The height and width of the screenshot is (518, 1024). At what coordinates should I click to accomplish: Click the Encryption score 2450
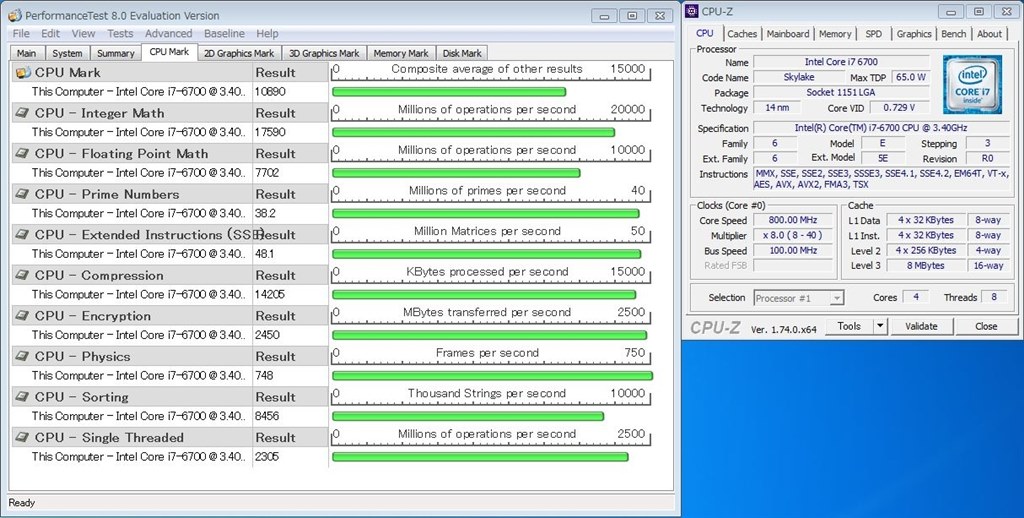click(267, 335)
